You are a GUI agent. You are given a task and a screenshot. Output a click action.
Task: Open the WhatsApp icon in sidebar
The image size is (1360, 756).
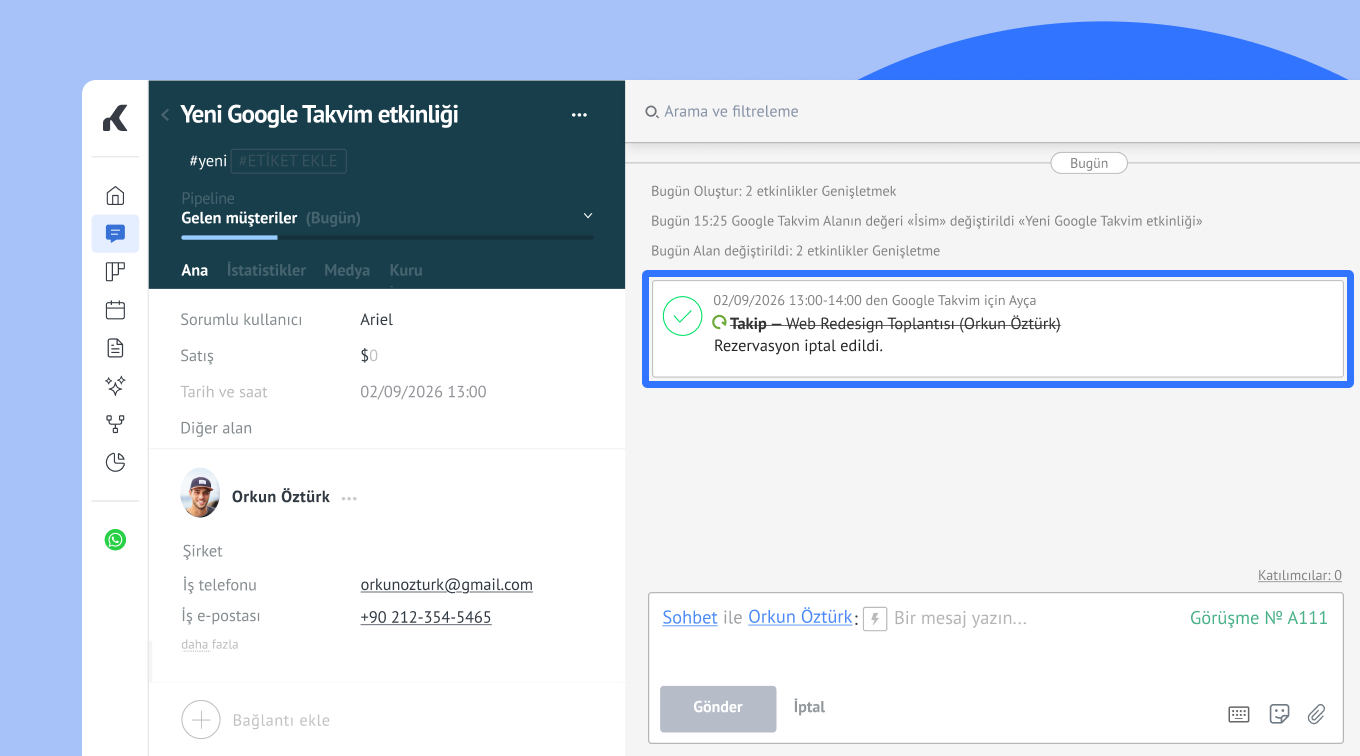116,540
